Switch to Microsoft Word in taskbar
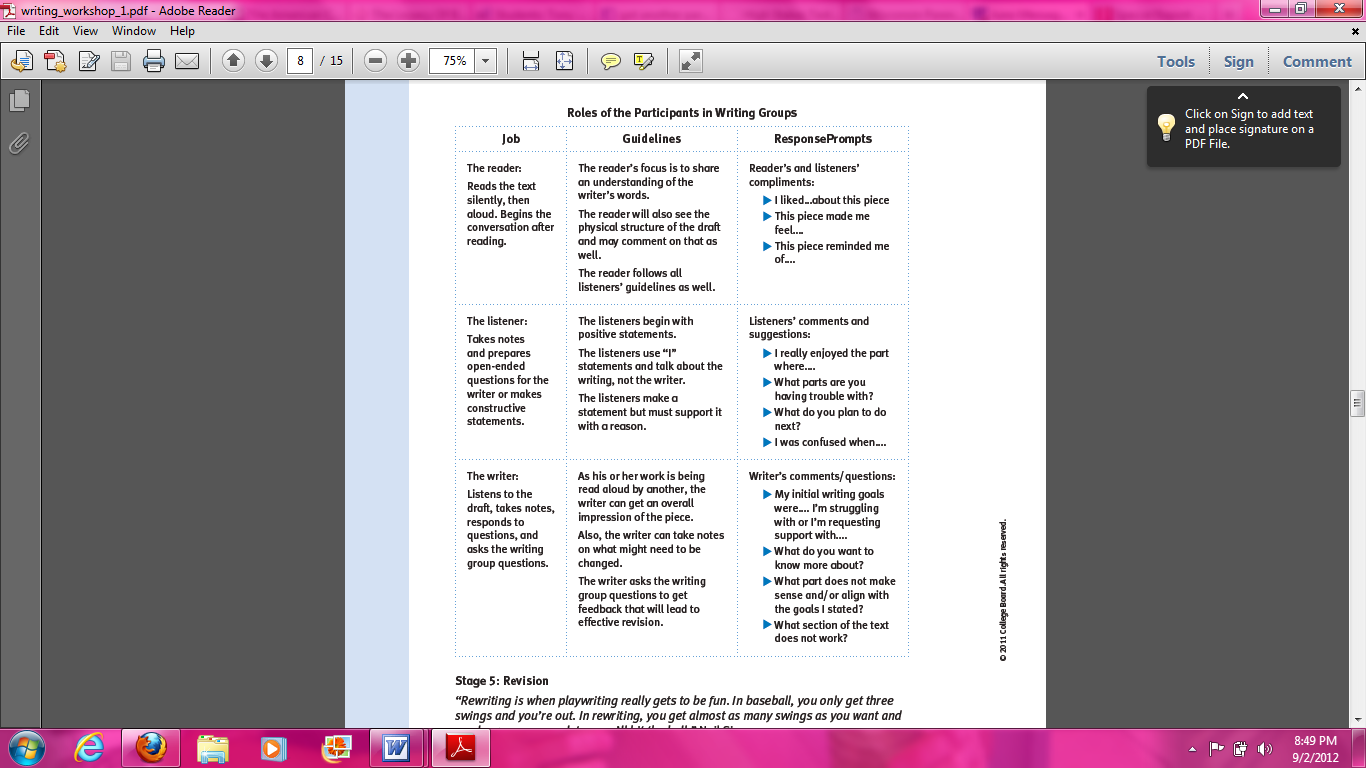The width and height of the screenshot is (1366, 768). click(397, 747)
